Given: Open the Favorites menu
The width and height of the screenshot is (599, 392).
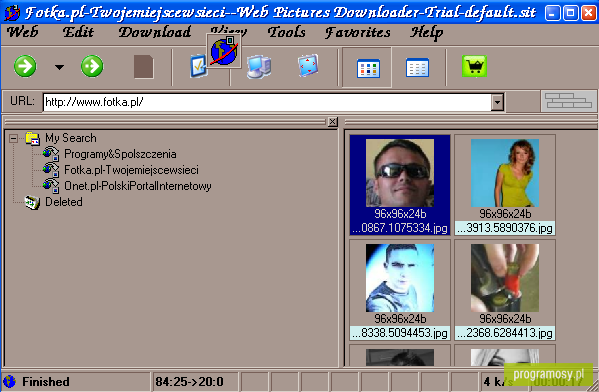Looking at the screenshot, I should 358,32.
